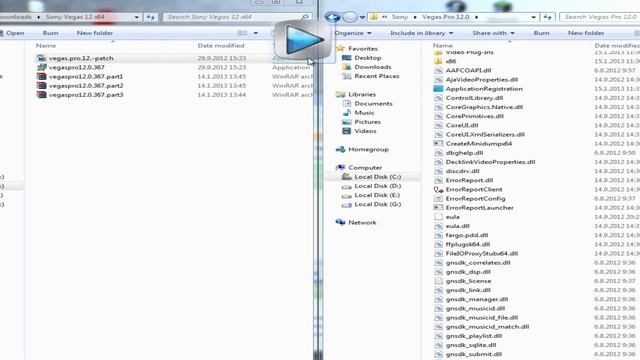Click the CreateMinidumpx64 icon
Viewport: 640px width, 360px height.
point(438,144)
